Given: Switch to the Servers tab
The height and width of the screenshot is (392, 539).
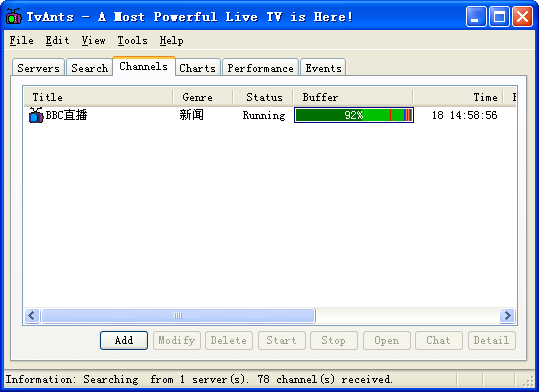Looking at the screenshot, I should click(38, 68).
